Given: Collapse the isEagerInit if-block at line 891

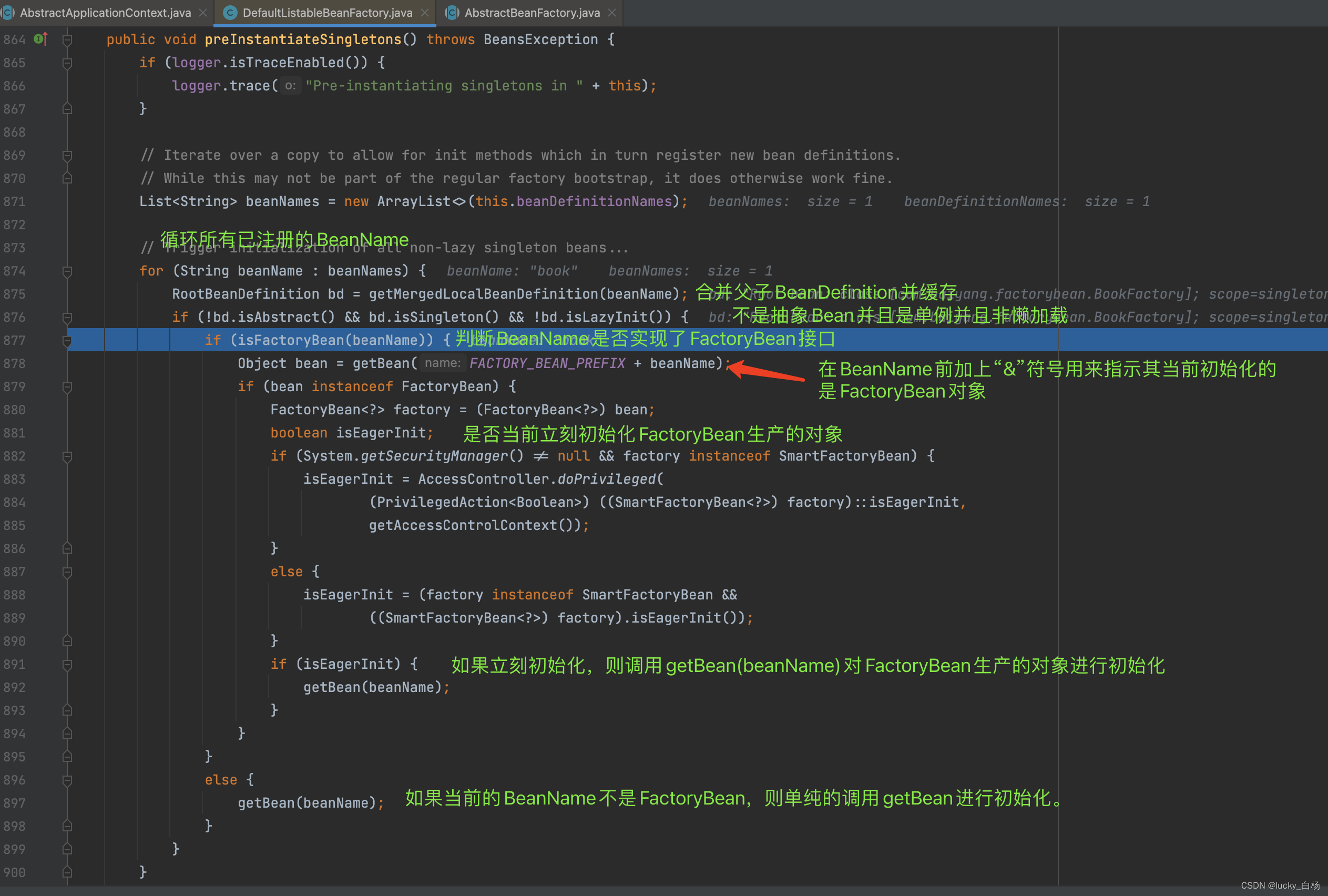Looking at the screenshot, I should 67,665.
